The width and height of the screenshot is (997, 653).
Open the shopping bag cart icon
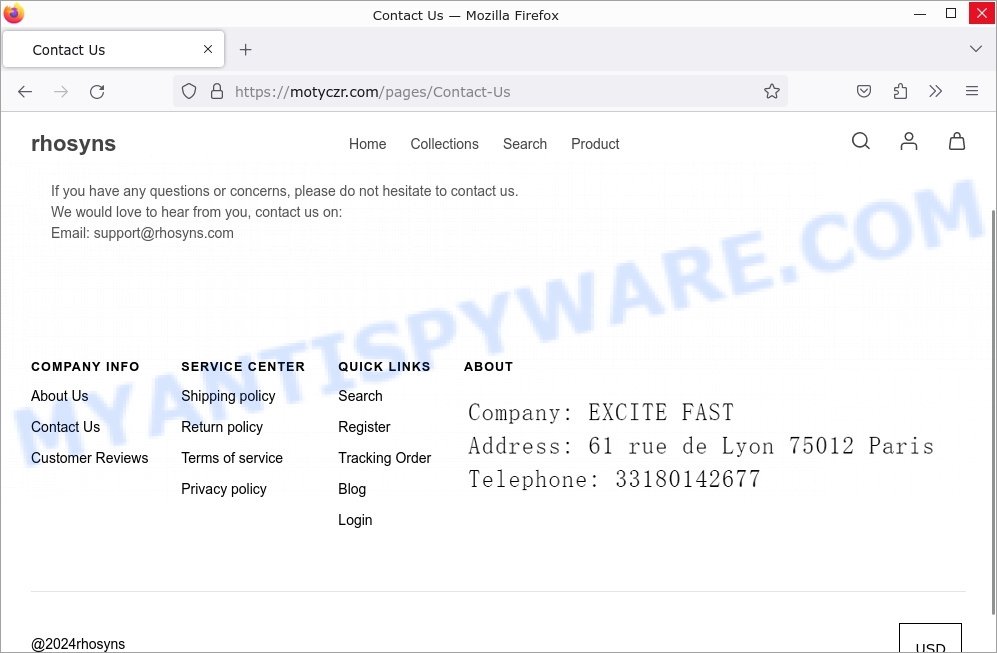(957, 141)
